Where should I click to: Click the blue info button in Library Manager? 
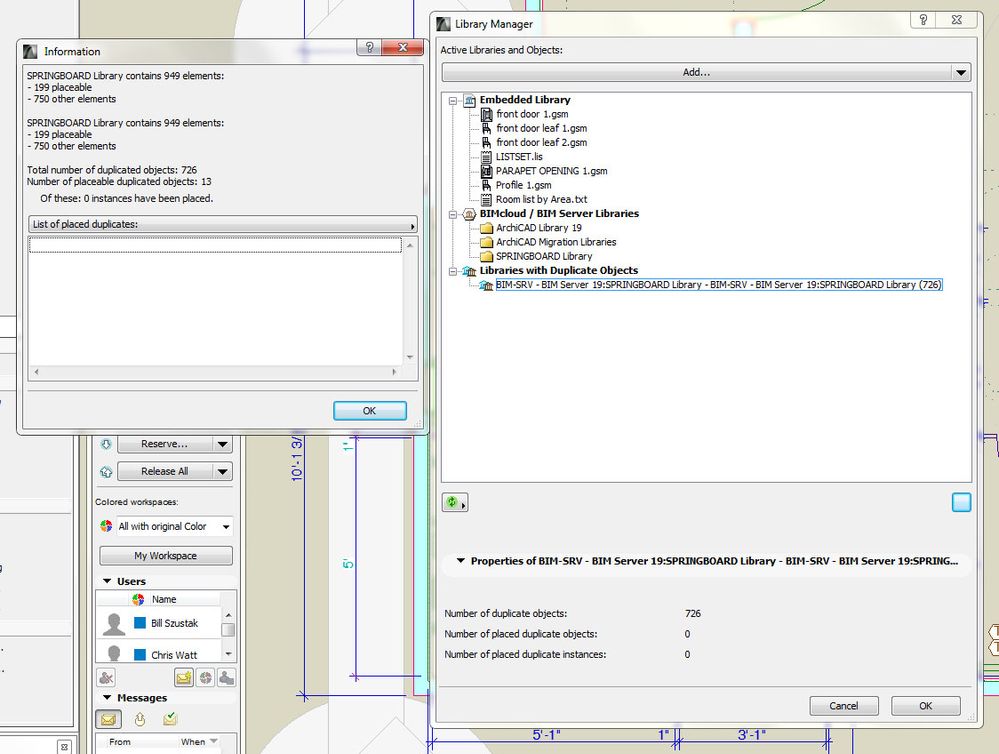pos(961,503)
